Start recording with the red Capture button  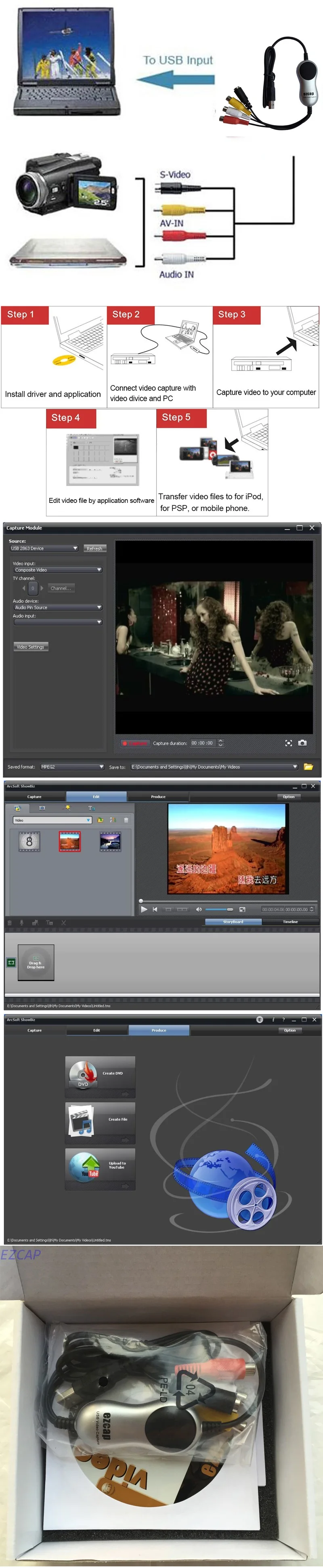pyautogui.click(x=135, y=743)
